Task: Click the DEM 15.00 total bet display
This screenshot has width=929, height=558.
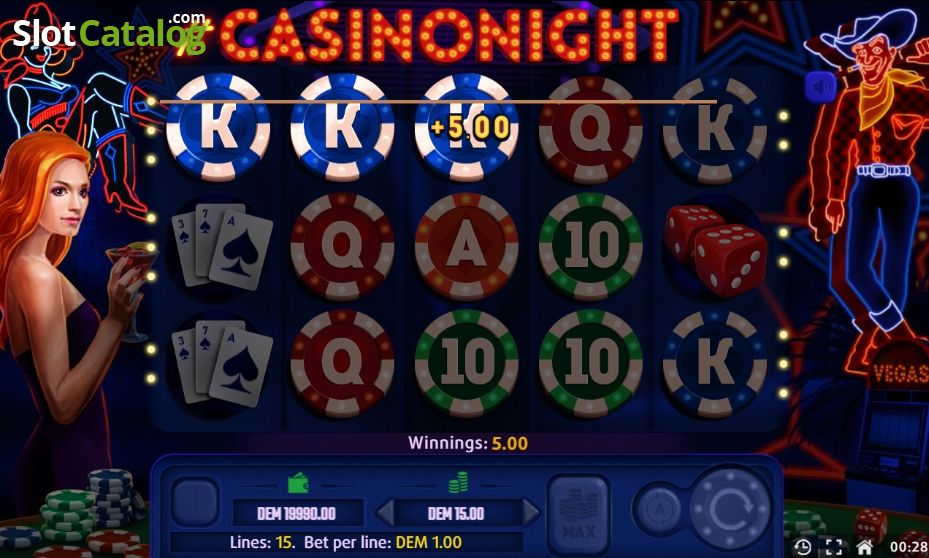Action: click(x=457, y=513)
